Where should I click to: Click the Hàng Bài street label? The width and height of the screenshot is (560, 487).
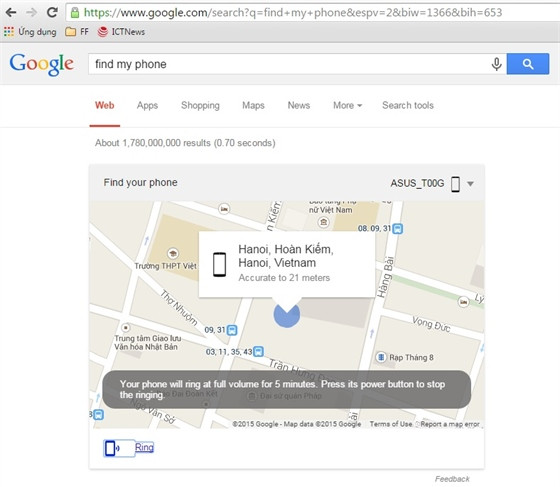(x=385, y=277)
